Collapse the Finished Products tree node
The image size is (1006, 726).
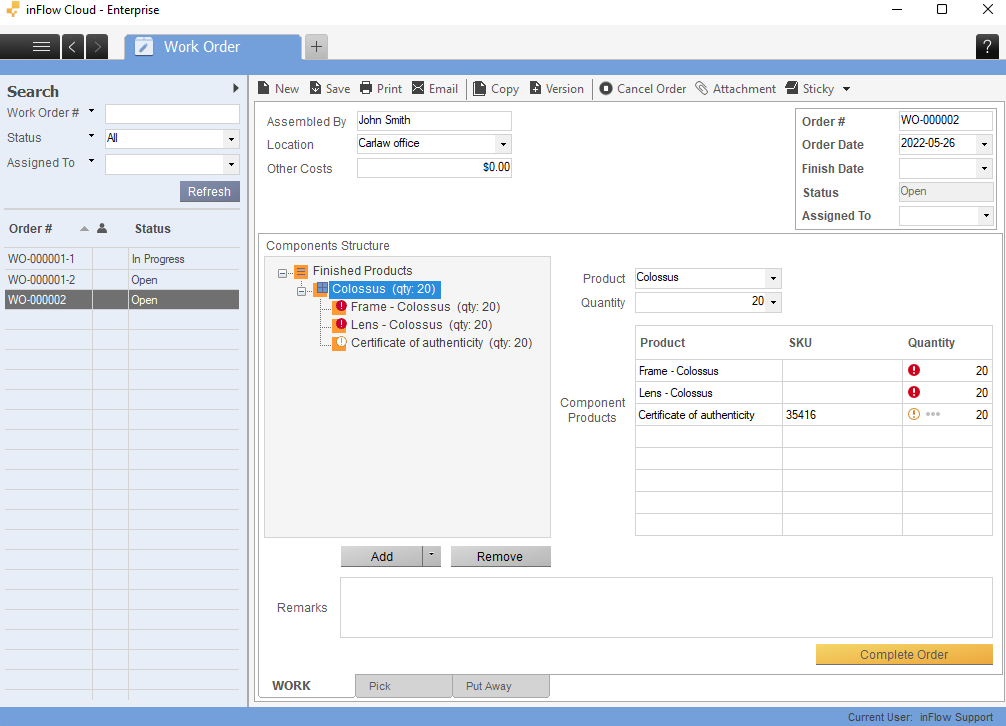click(282, 273)
